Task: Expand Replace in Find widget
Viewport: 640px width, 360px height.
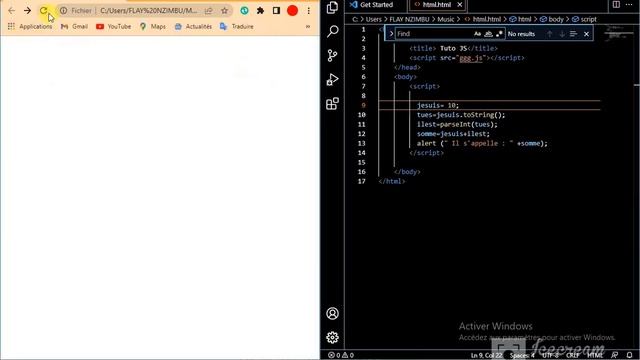Action: (x=391, y=34)
